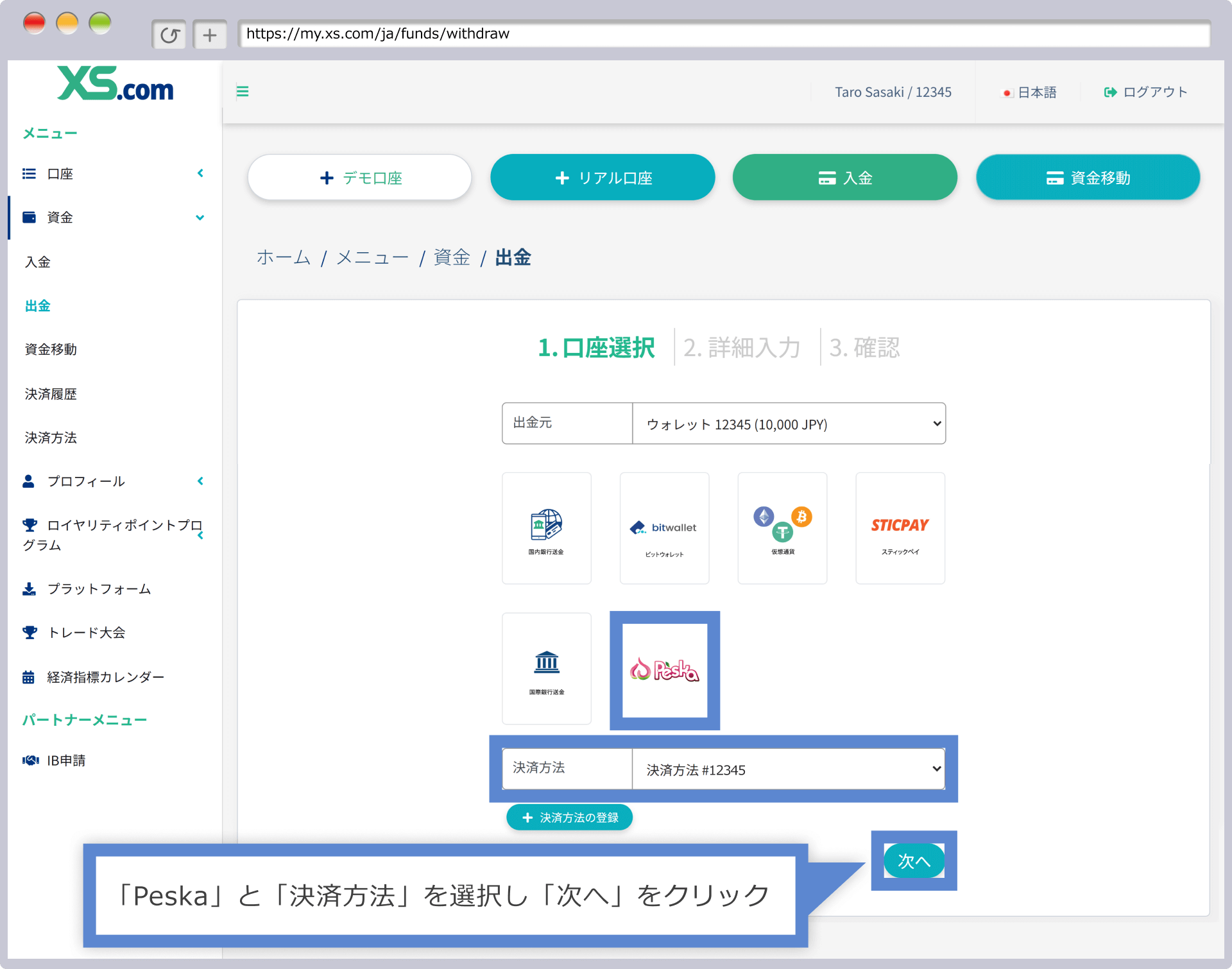Open 出金 in the sidebar submenu

[x=38, y=306]
